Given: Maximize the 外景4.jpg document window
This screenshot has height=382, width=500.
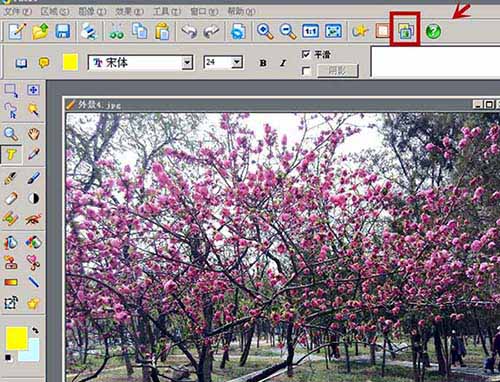Looking at the screenshot, I should pyautogui.click(x=489, y=104).
